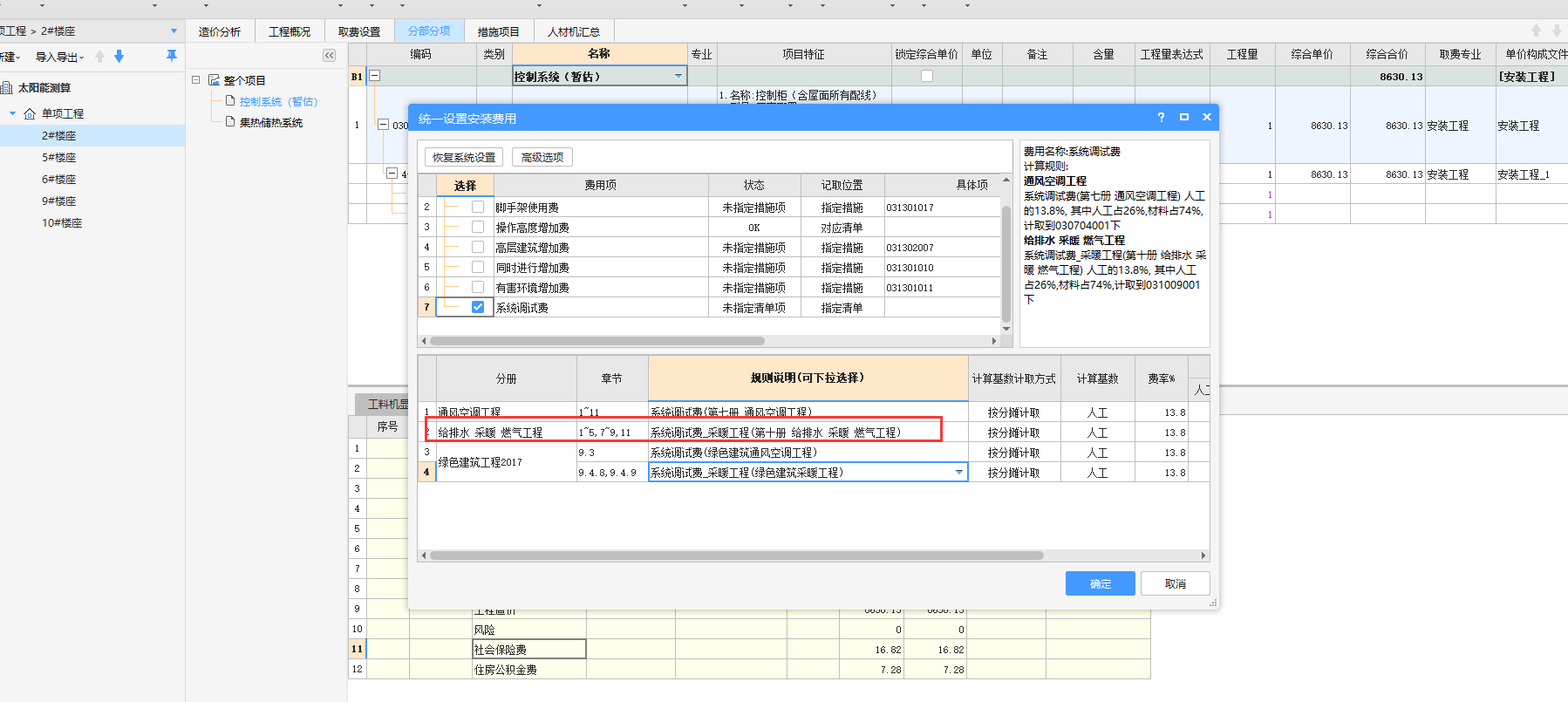This screenshot has height=702, width=1568.
Task: Collapse the 单项工程 tree node
Action: [12, 113]
